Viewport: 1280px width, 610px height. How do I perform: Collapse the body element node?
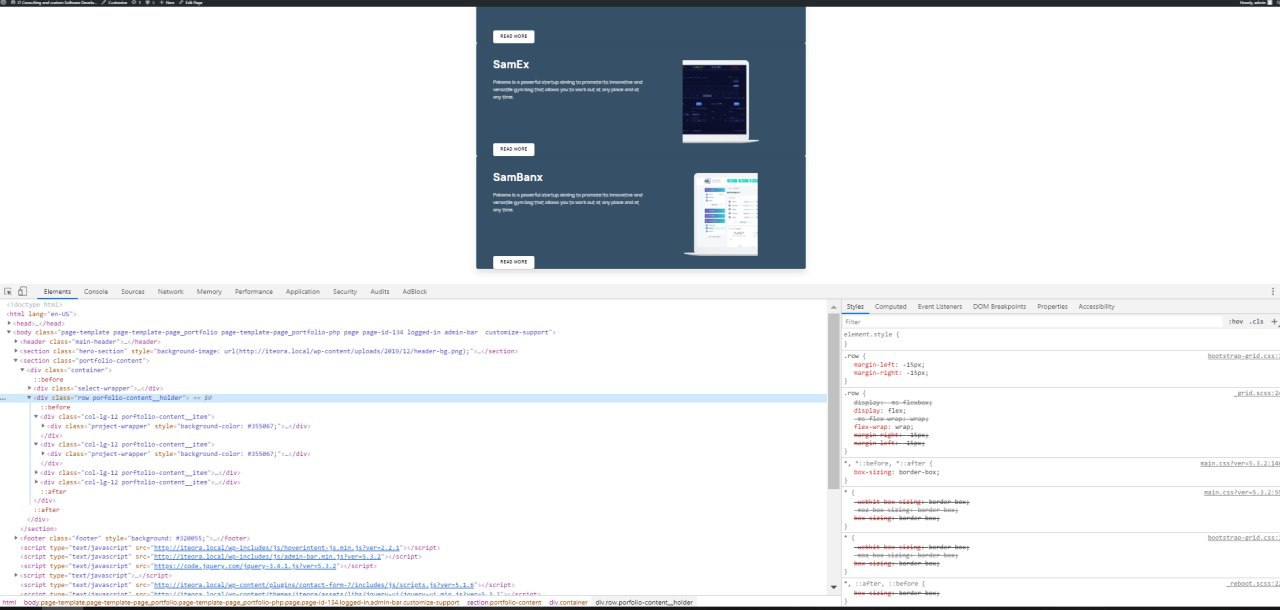click(x=10, y=332)
